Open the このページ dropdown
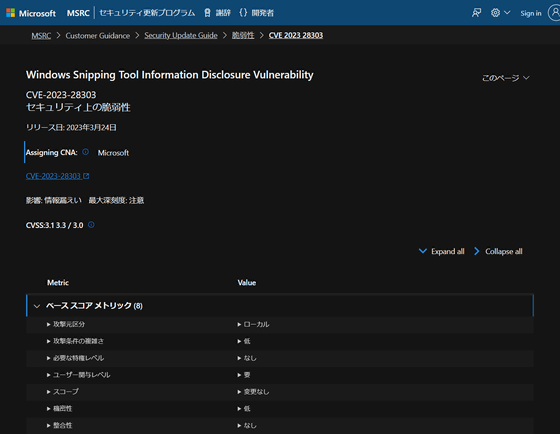560x434 pixels. point(505,78)
